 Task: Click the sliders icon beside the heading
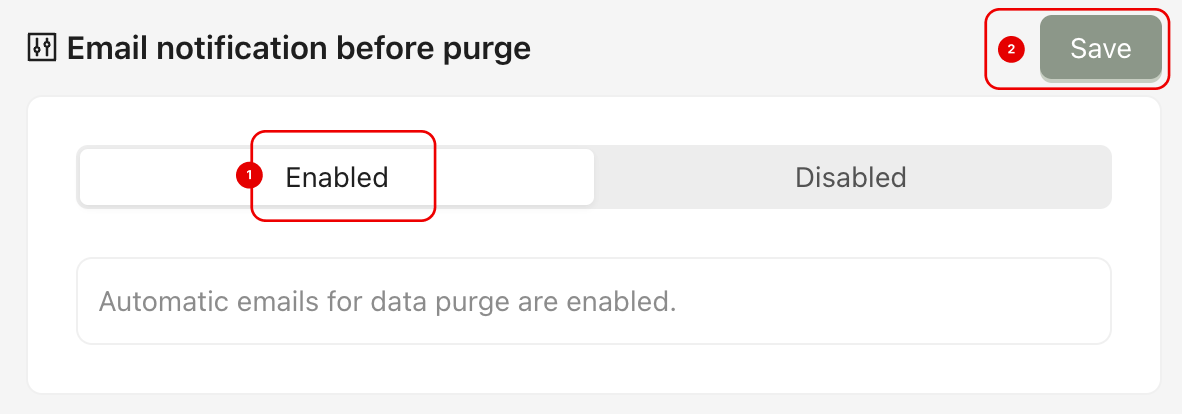[42, 47]
